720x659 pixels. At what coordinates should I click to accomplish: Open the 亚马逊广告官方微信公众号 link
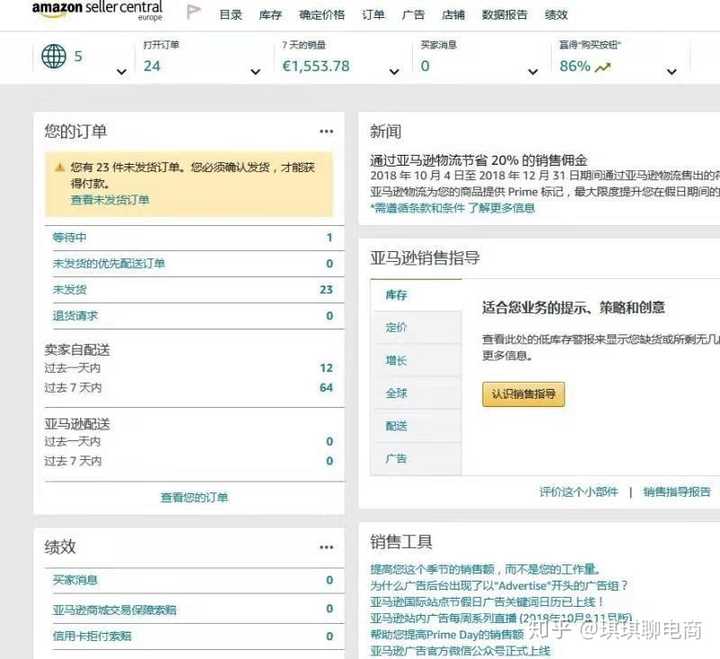tap(460, 651)
